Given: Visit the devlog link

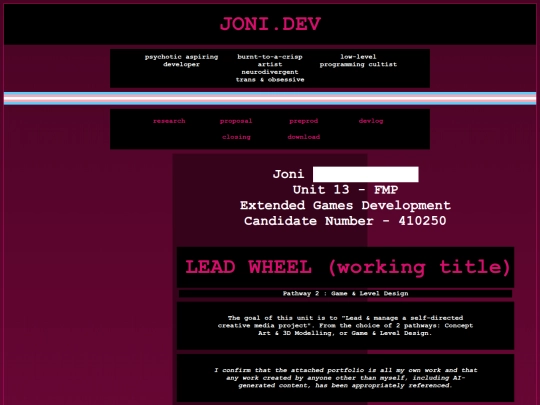Looking at the screenshot, I should [x=371, y=121].
